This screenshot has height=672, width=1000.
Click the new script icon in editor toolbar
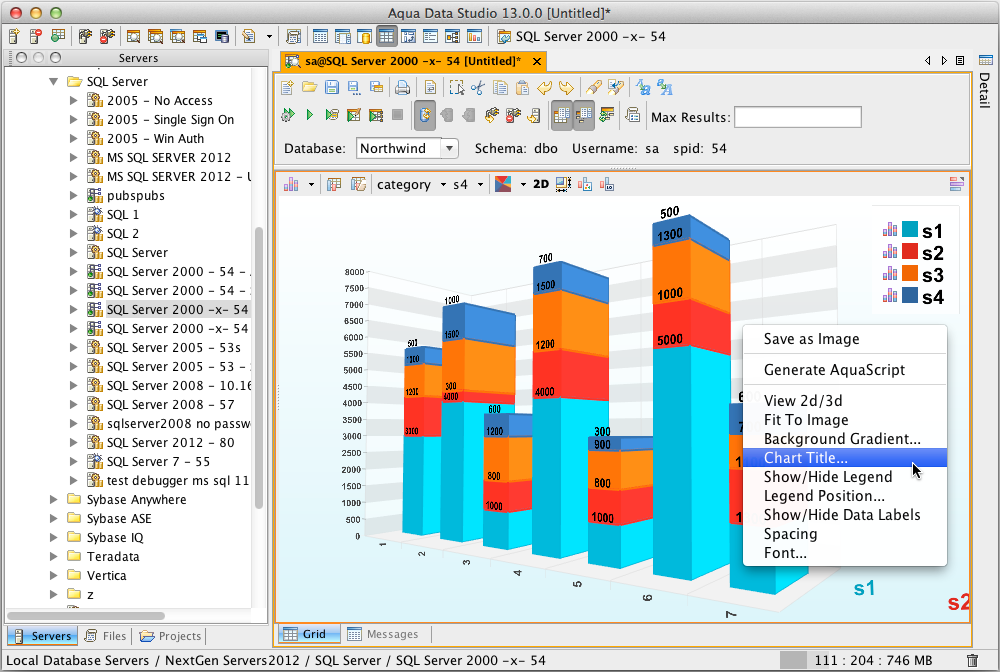point(288,88)
